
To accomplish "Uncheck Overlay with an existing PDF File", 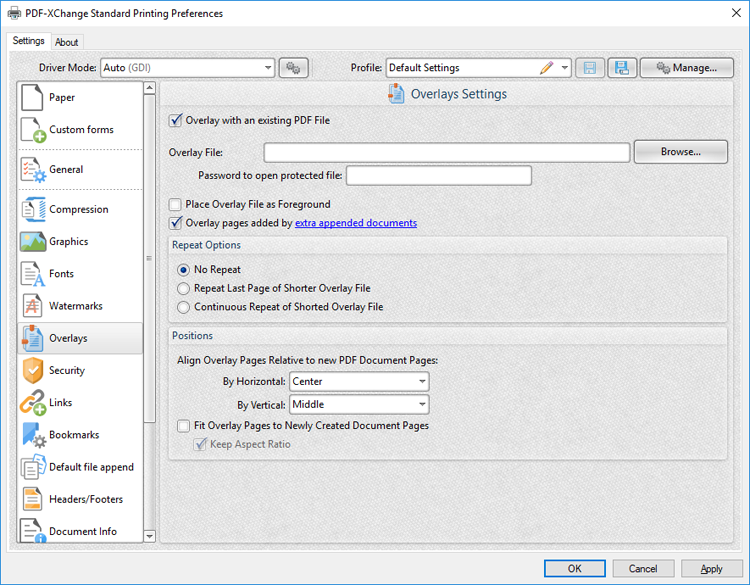I will pos(176,121).
